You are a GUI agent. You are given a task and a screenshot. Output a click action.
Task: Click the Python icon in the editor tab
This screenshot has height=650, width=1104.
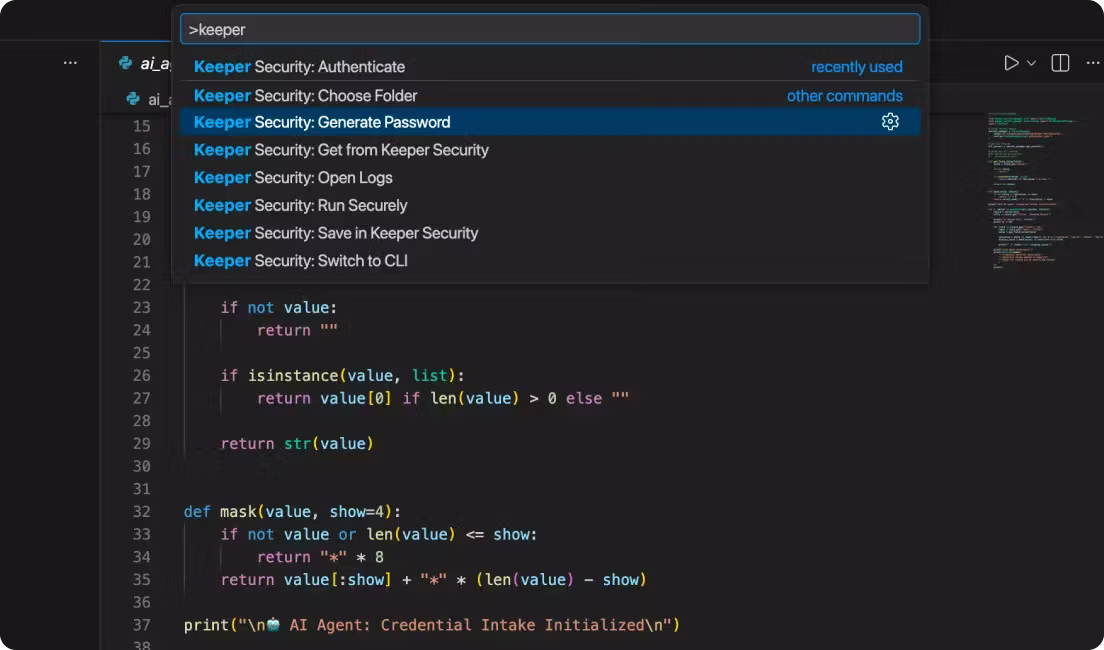pos(125,63)
